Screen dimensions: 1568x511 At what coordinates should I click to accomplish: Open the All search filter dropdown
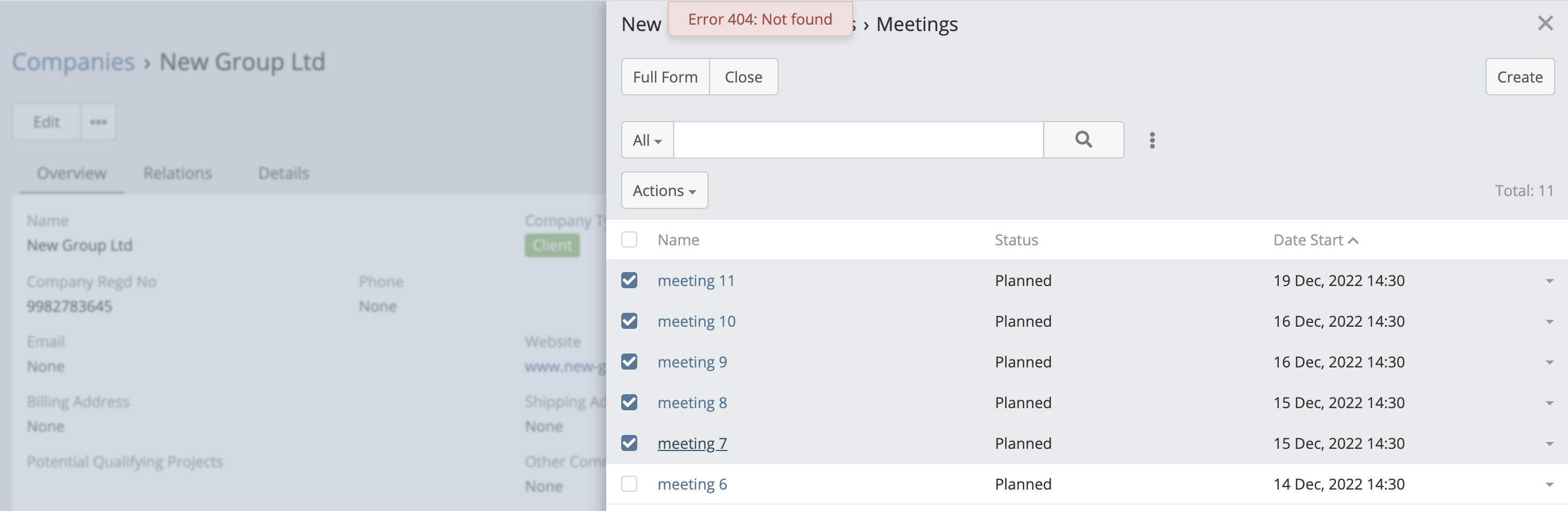[x=646, y=139]
